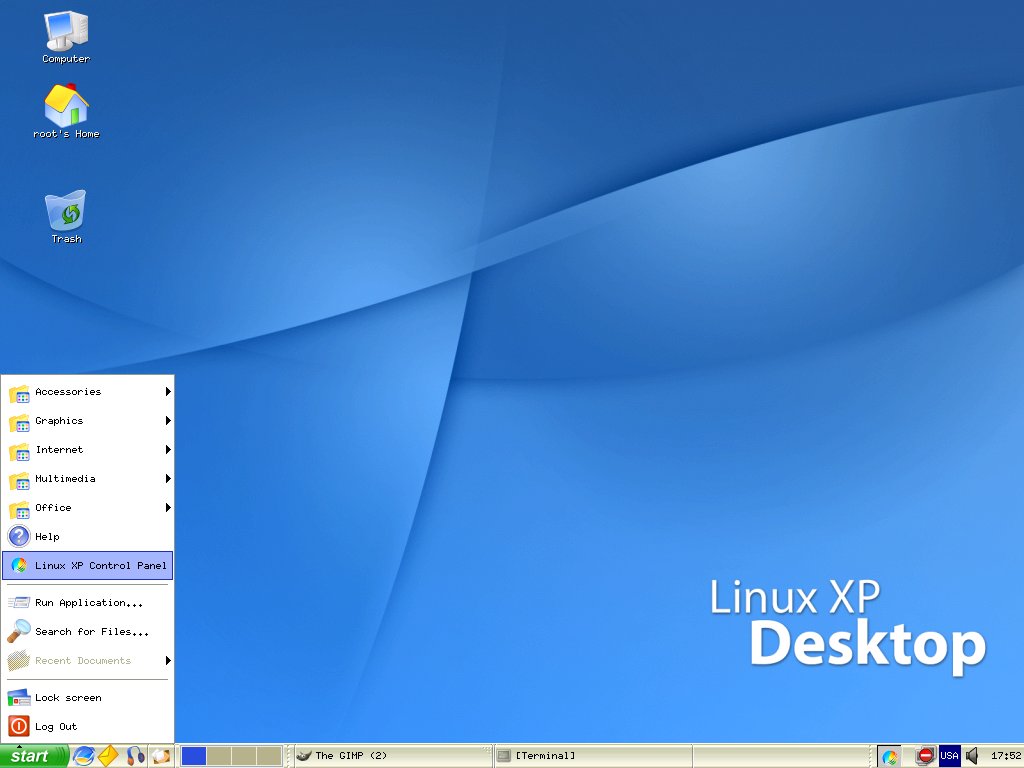Click the 17:52 clock

coord(1006,756)
